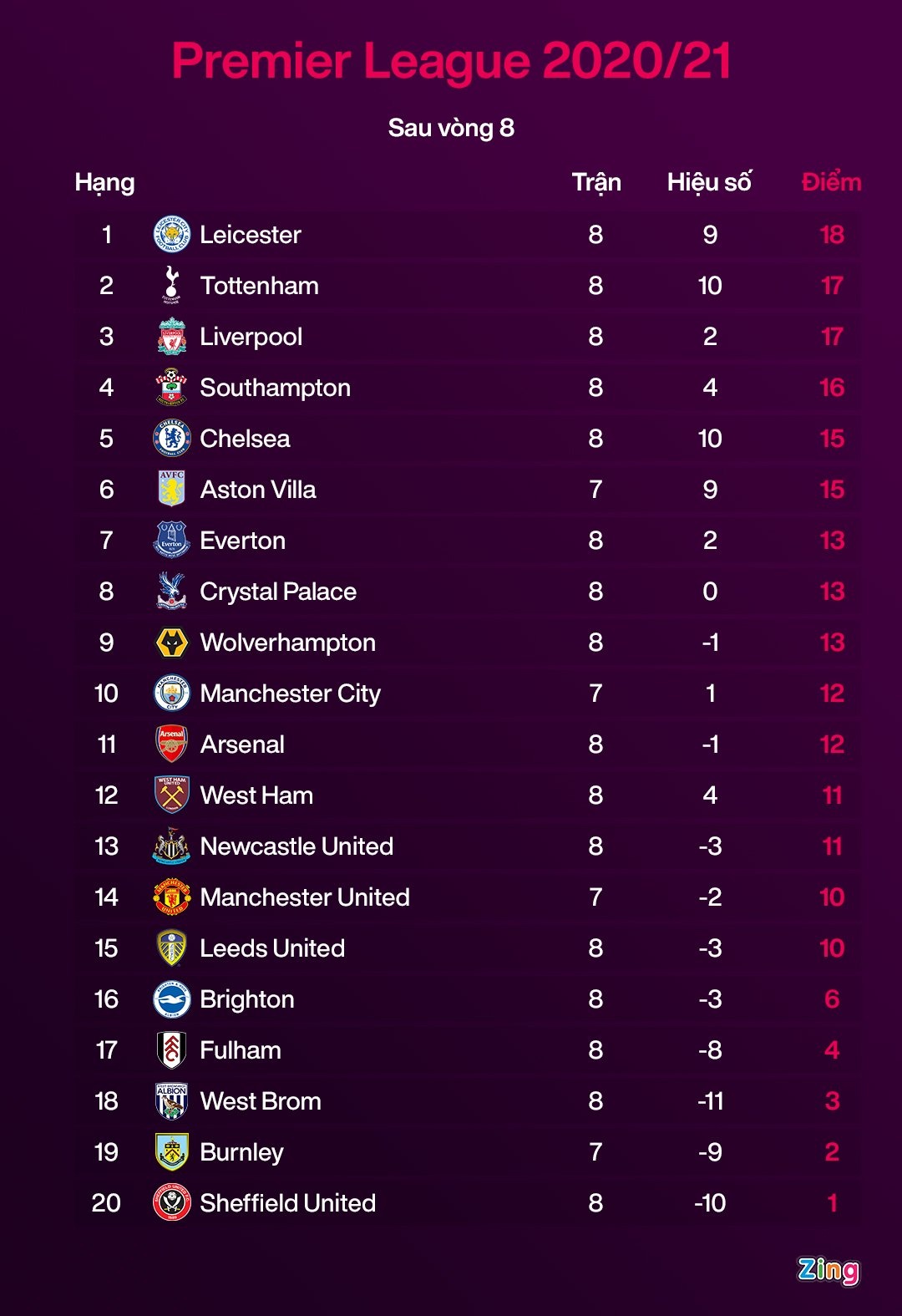The height and width of the screenshot is (1316, 902).
Task: Click the Sheffield United crest
Action: pos(172,1203)
